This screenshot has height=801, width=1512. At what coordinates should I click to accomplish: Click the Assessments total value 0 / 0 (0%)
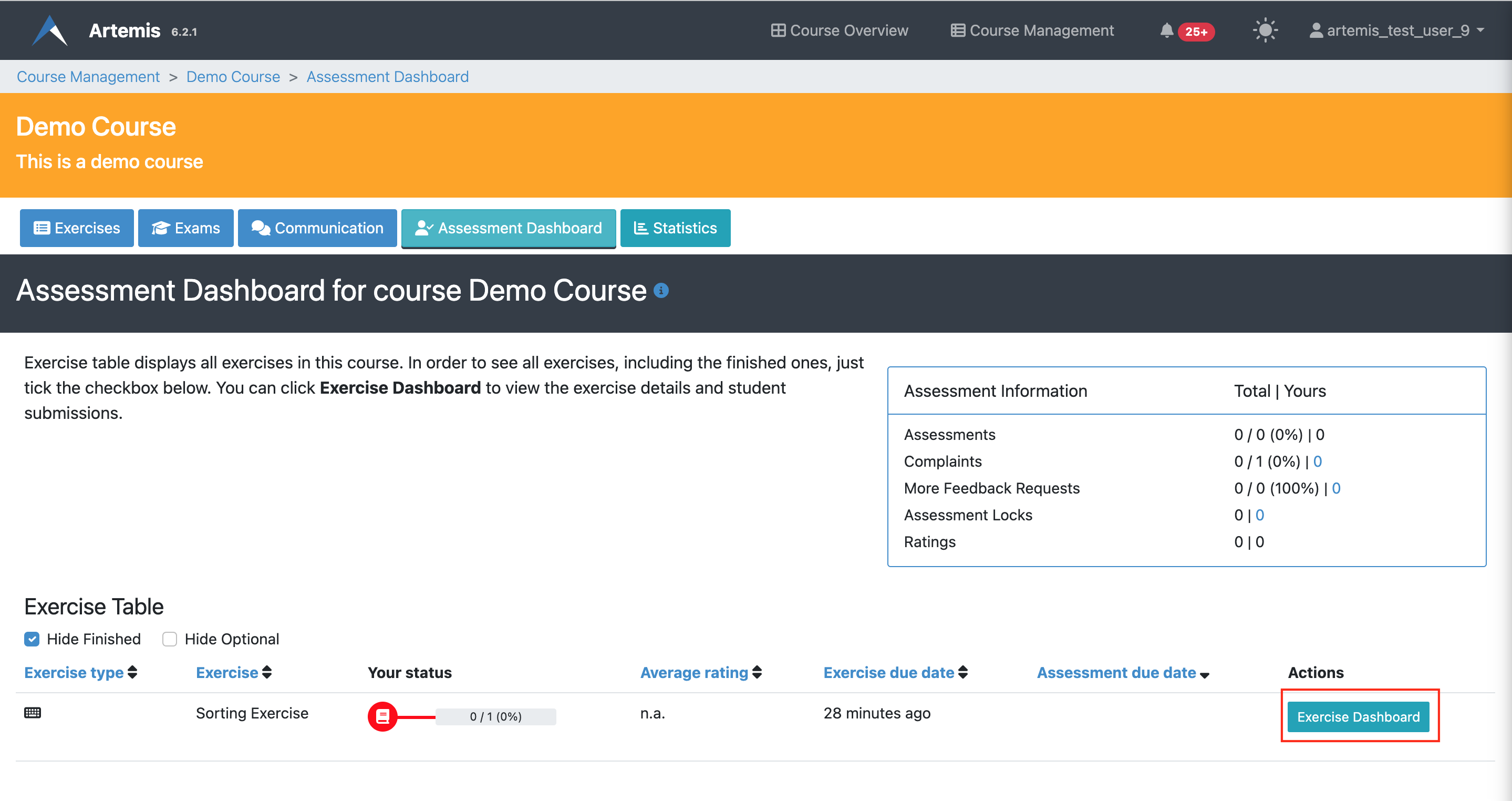[1268, 435]
